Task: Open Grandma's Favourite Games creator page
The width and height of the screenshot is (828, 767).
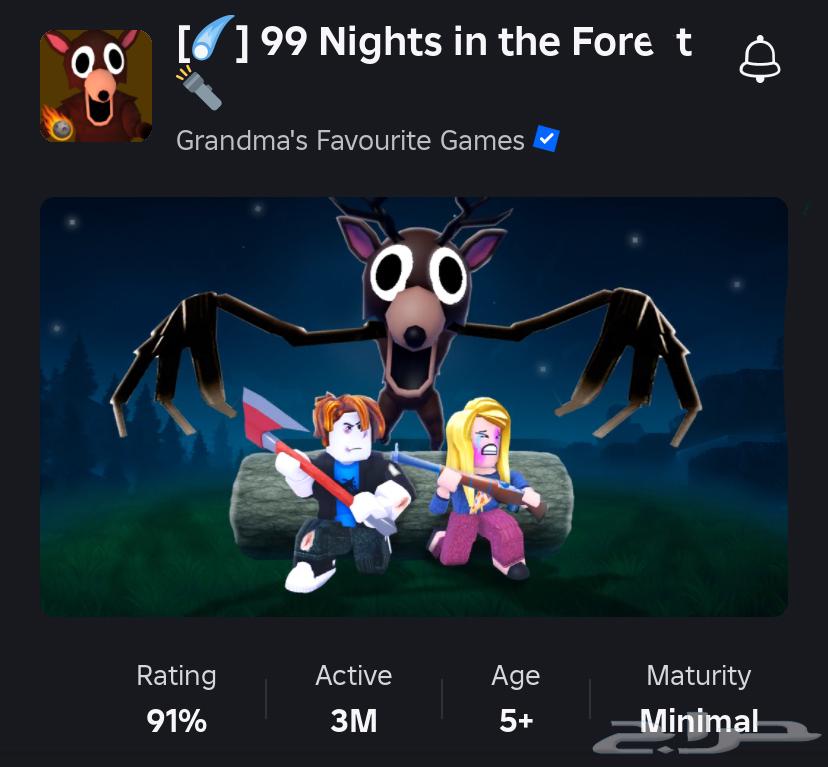Action: (350, 141)
